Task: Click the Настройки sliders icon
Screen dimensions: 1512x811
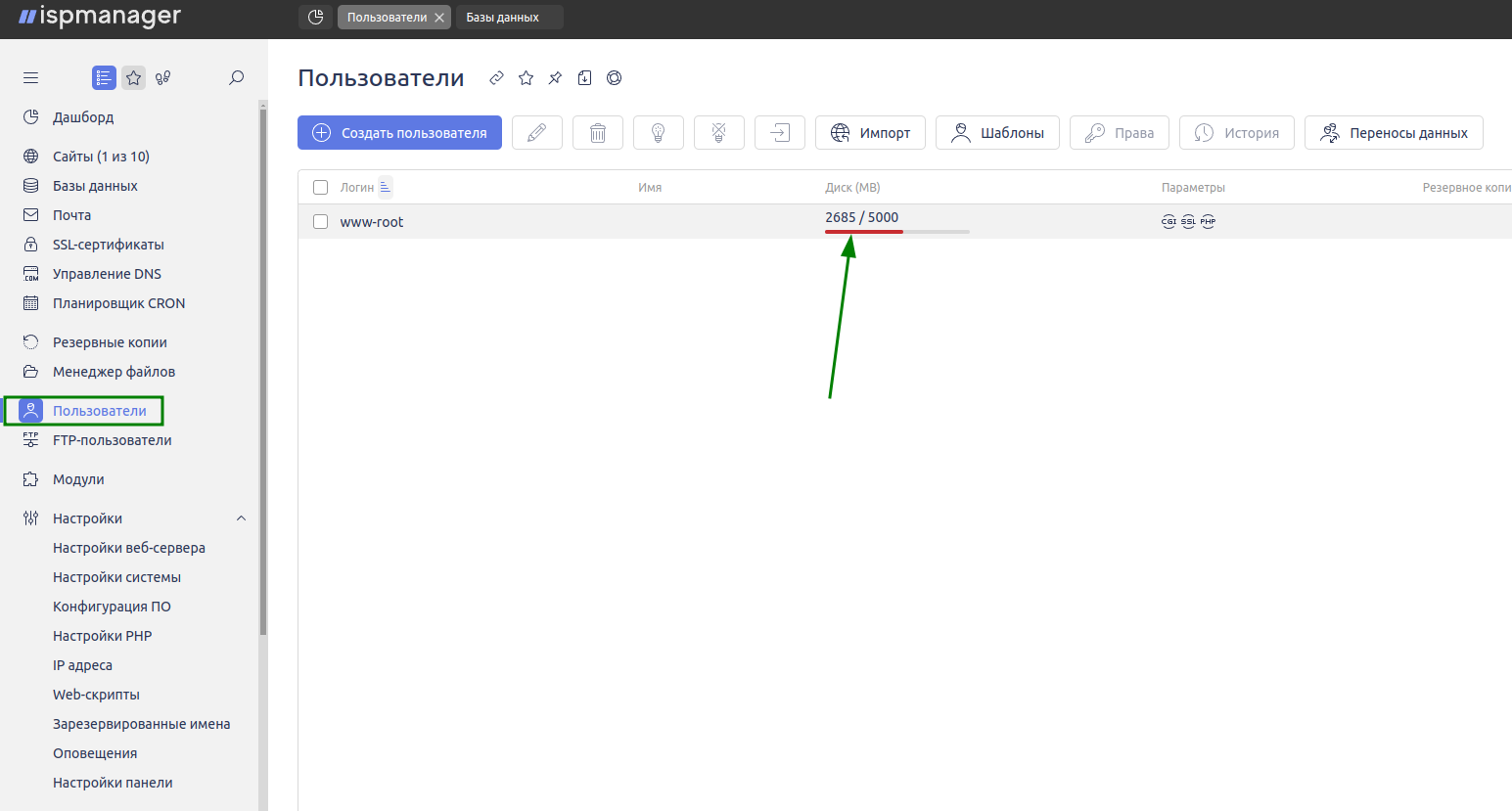Action: [x=31, y=518]
